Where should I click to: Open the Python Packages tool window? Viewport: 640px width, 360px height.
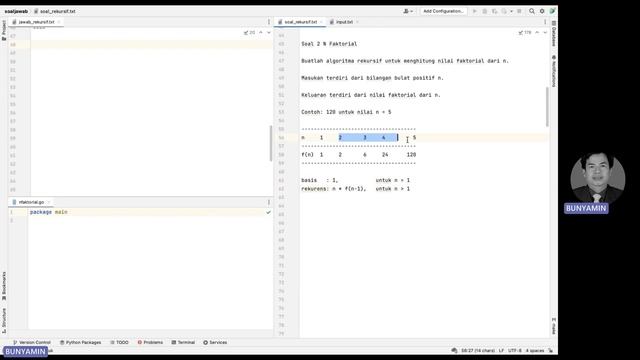pyautogui.click(x=80, y=342)
